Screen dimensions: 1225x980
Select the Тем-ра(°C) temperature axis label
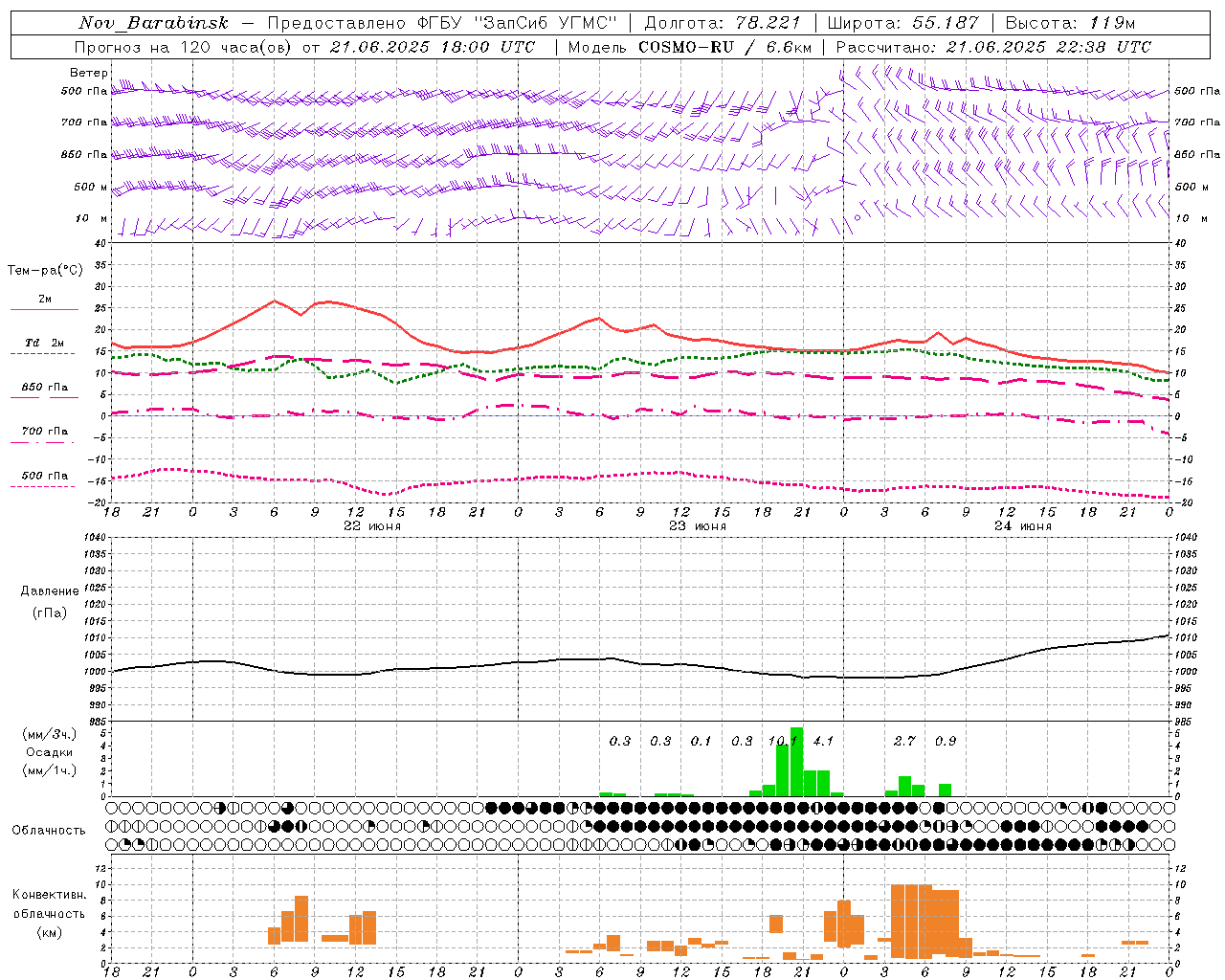tap(45, 271)
